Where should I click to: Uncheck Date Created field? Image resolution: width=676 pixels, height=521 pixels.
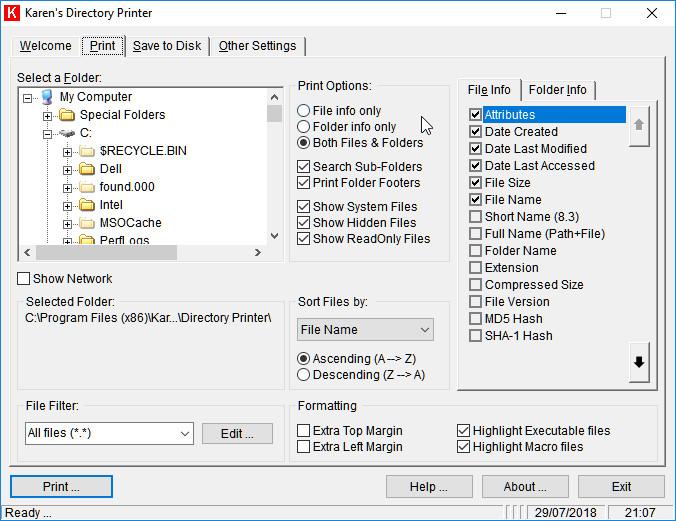click(x=475, y=132)
